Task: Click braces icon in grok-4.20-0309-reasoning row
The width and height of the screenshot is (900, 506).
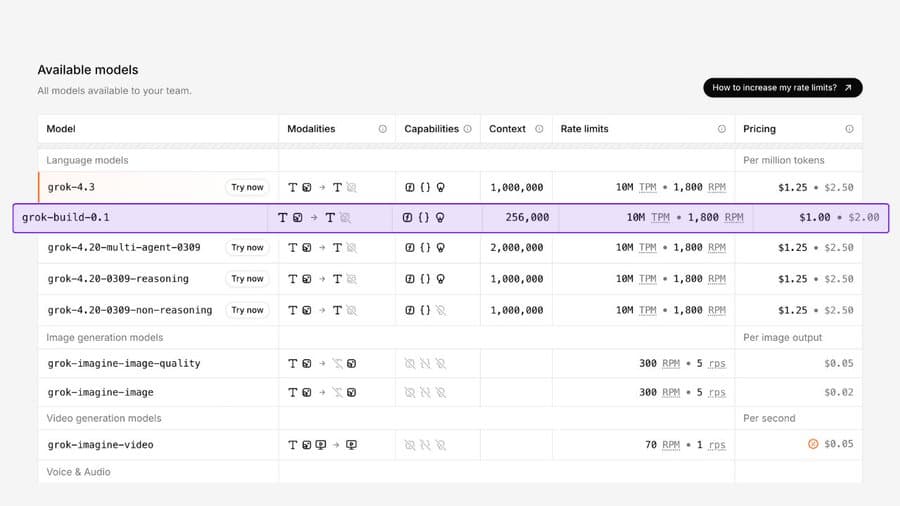Action: (425, 279)
